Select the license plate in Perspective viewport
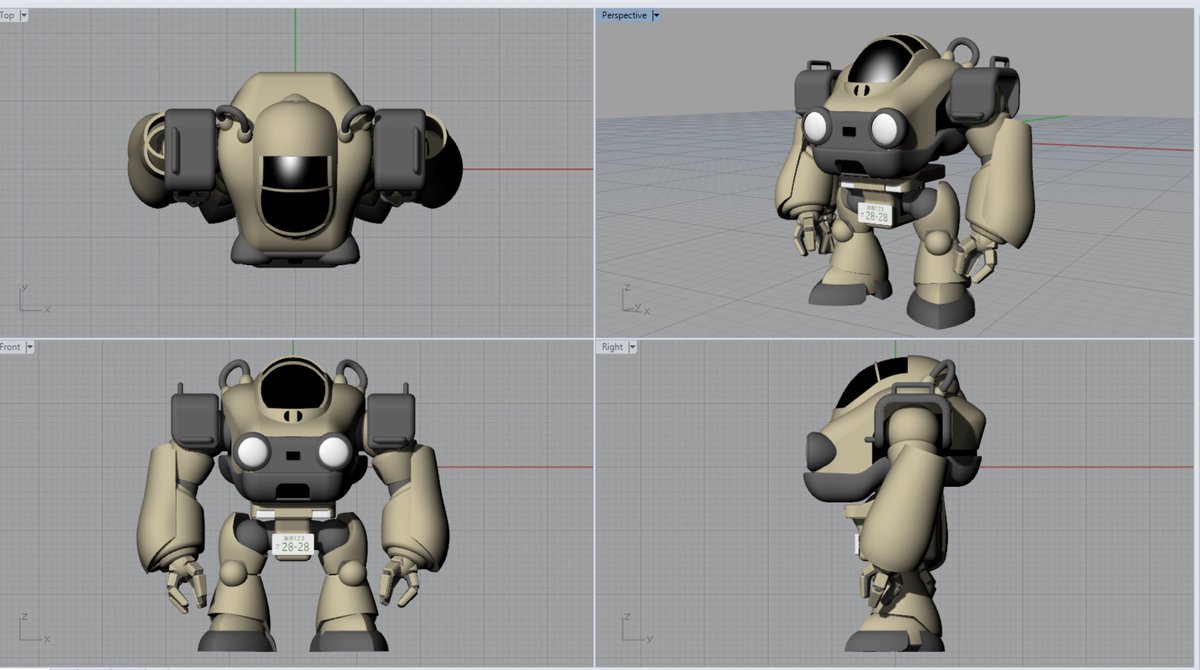Image resolution: width=1200 pixels, height=670 pixels. 876,213
